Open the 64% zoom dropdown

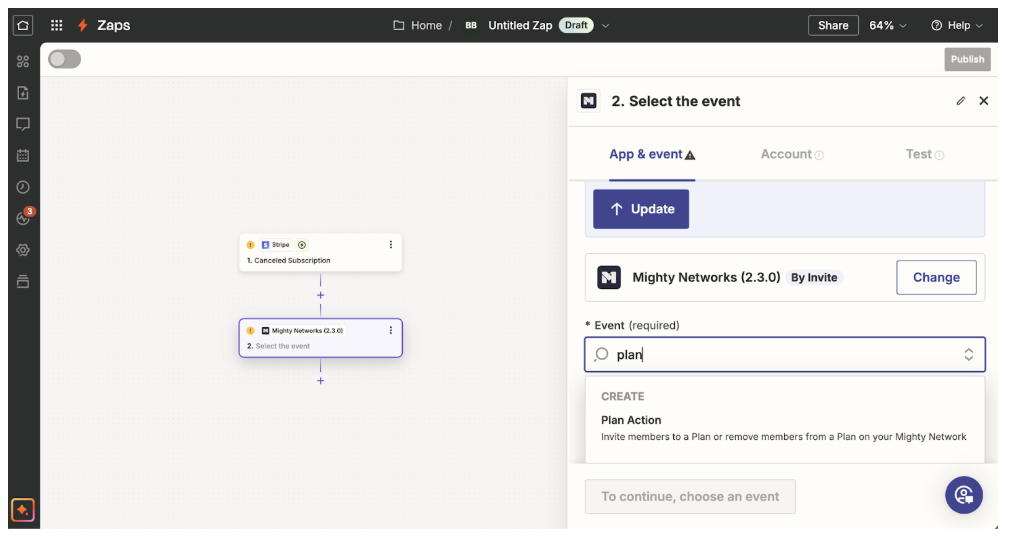[x=887, y=25]
